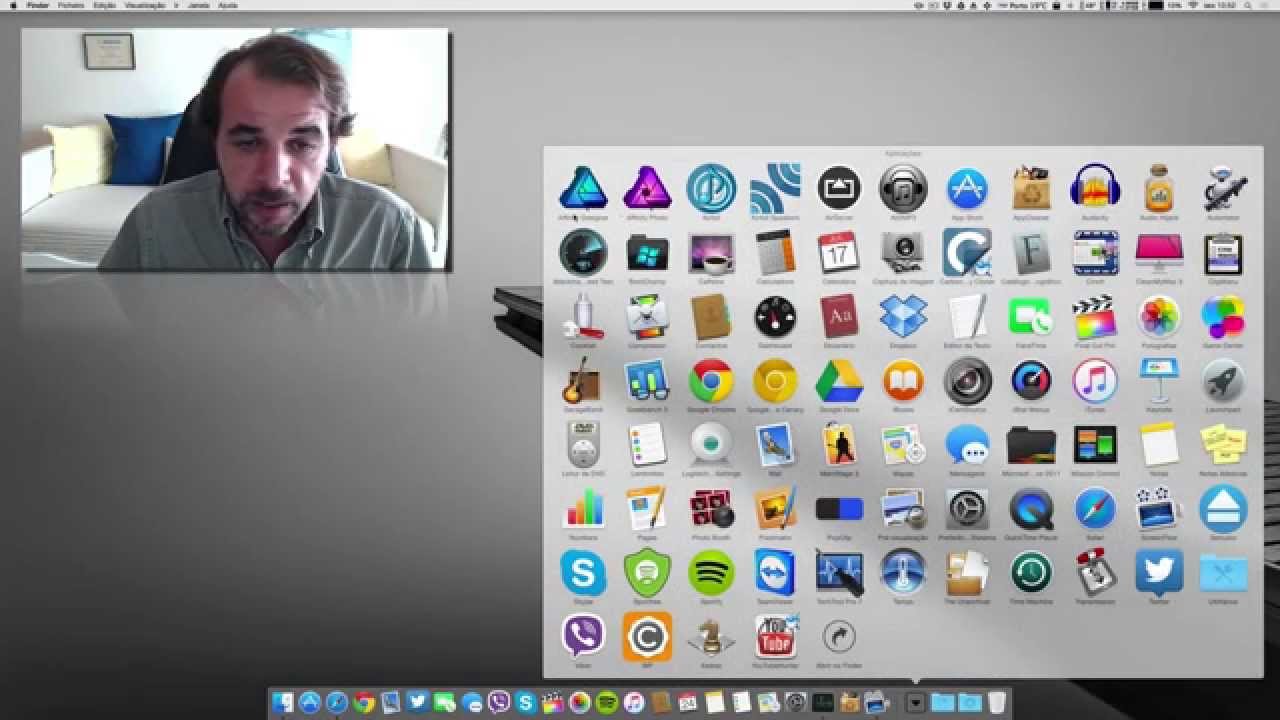
Task: Open Game Center colorful bubbles icon
Action: [x=1223, y=316]
